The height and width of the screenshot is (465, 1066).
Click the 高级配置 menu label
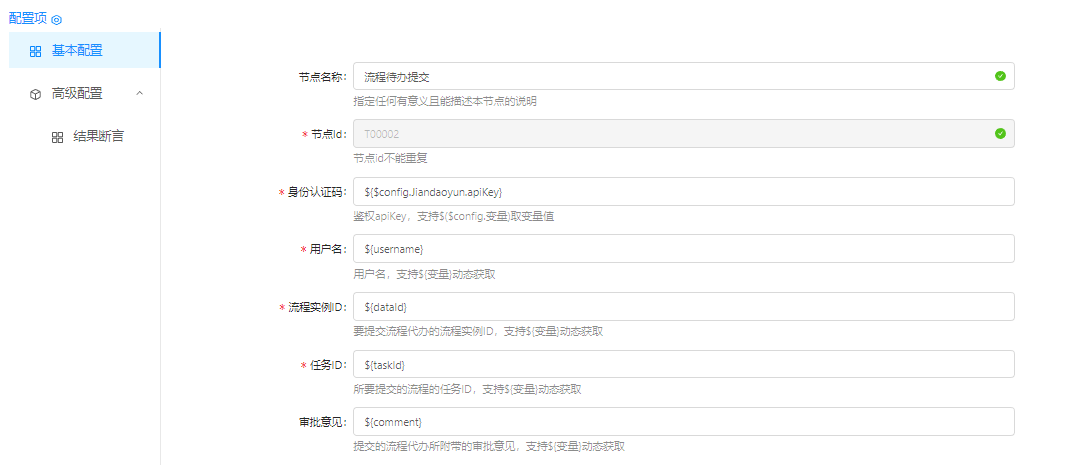77,93
